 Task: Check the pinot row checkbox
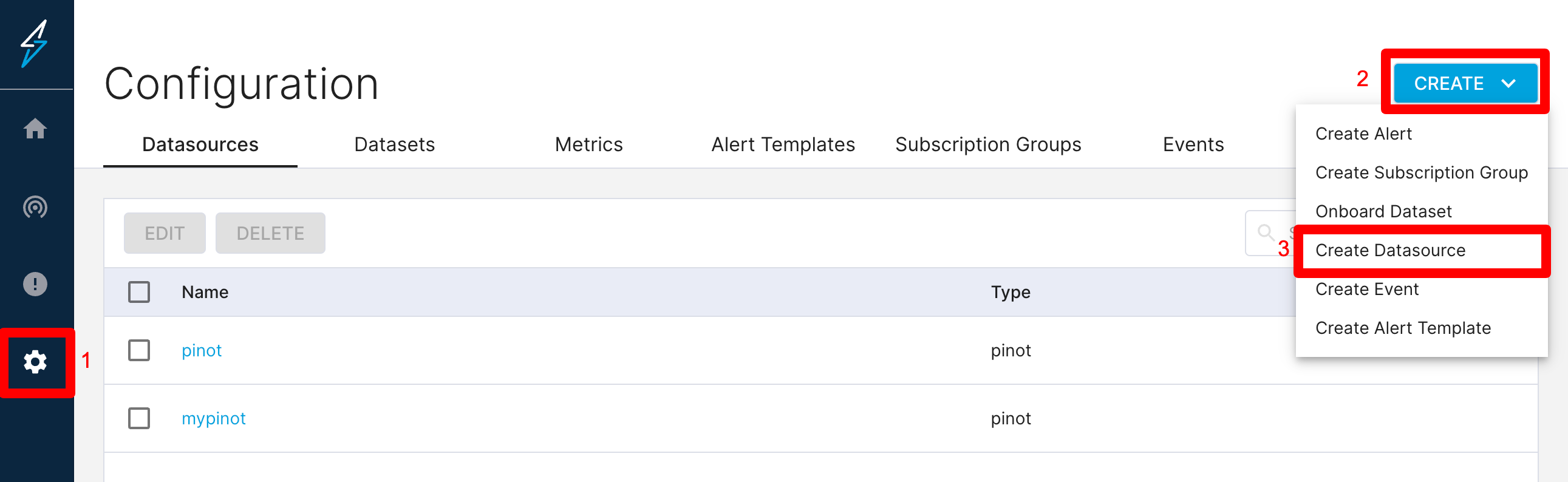139,350
